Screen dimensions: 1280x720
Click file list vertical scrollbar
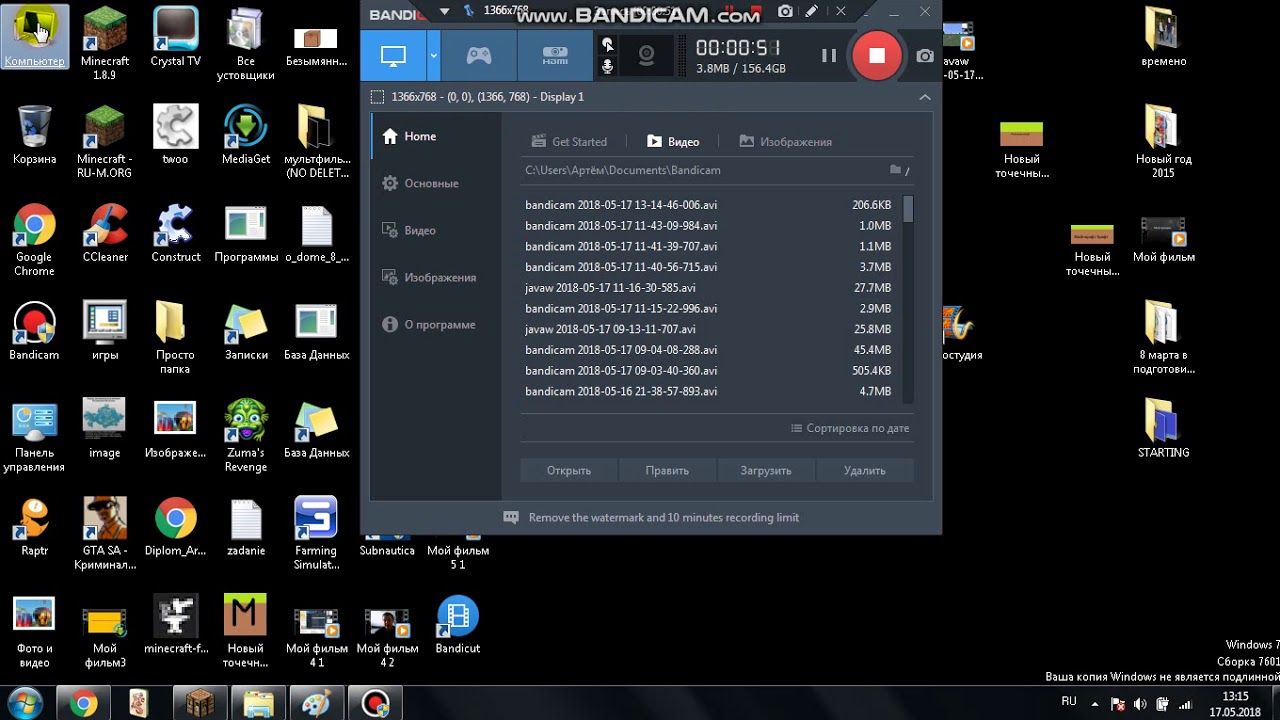coord(908,298)
